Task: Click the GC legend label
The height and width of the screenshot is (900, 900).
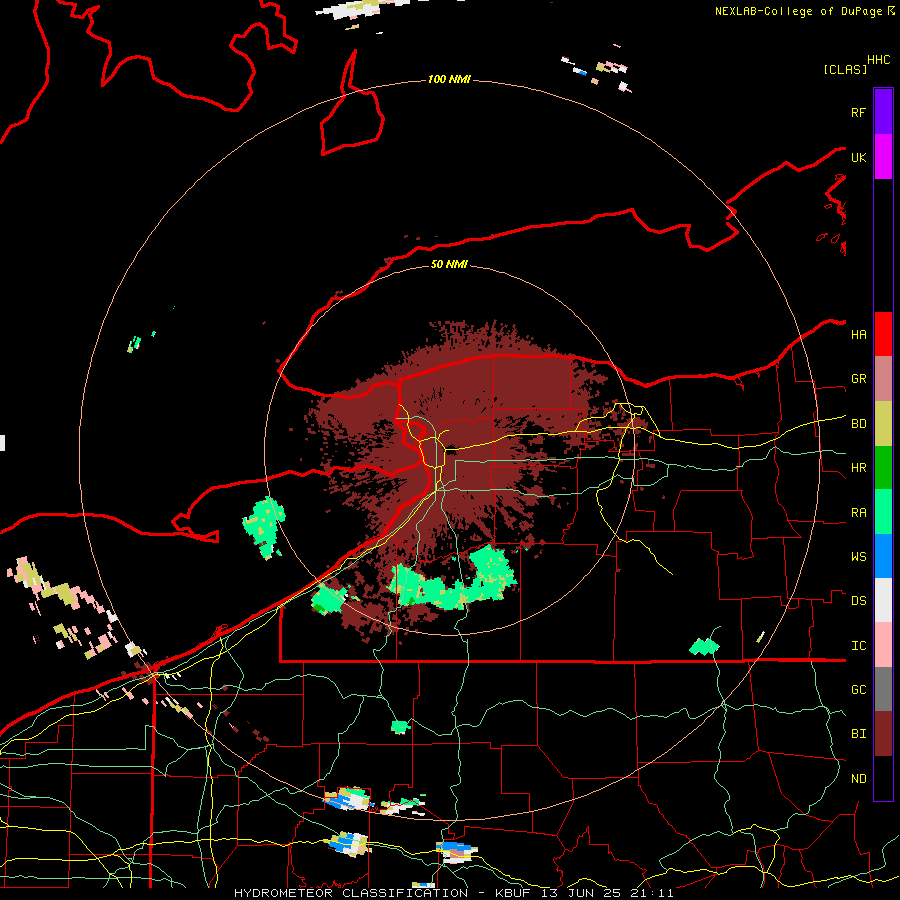Action: point(858,690)
